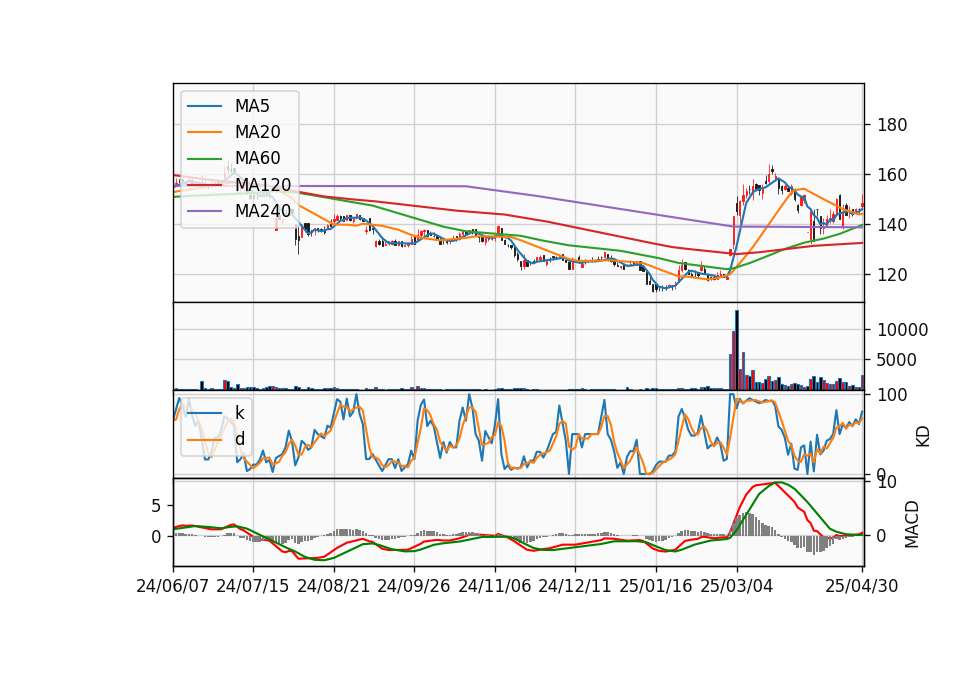
Task: Click the MA120 legend label
Action: [x=263, y=184]
